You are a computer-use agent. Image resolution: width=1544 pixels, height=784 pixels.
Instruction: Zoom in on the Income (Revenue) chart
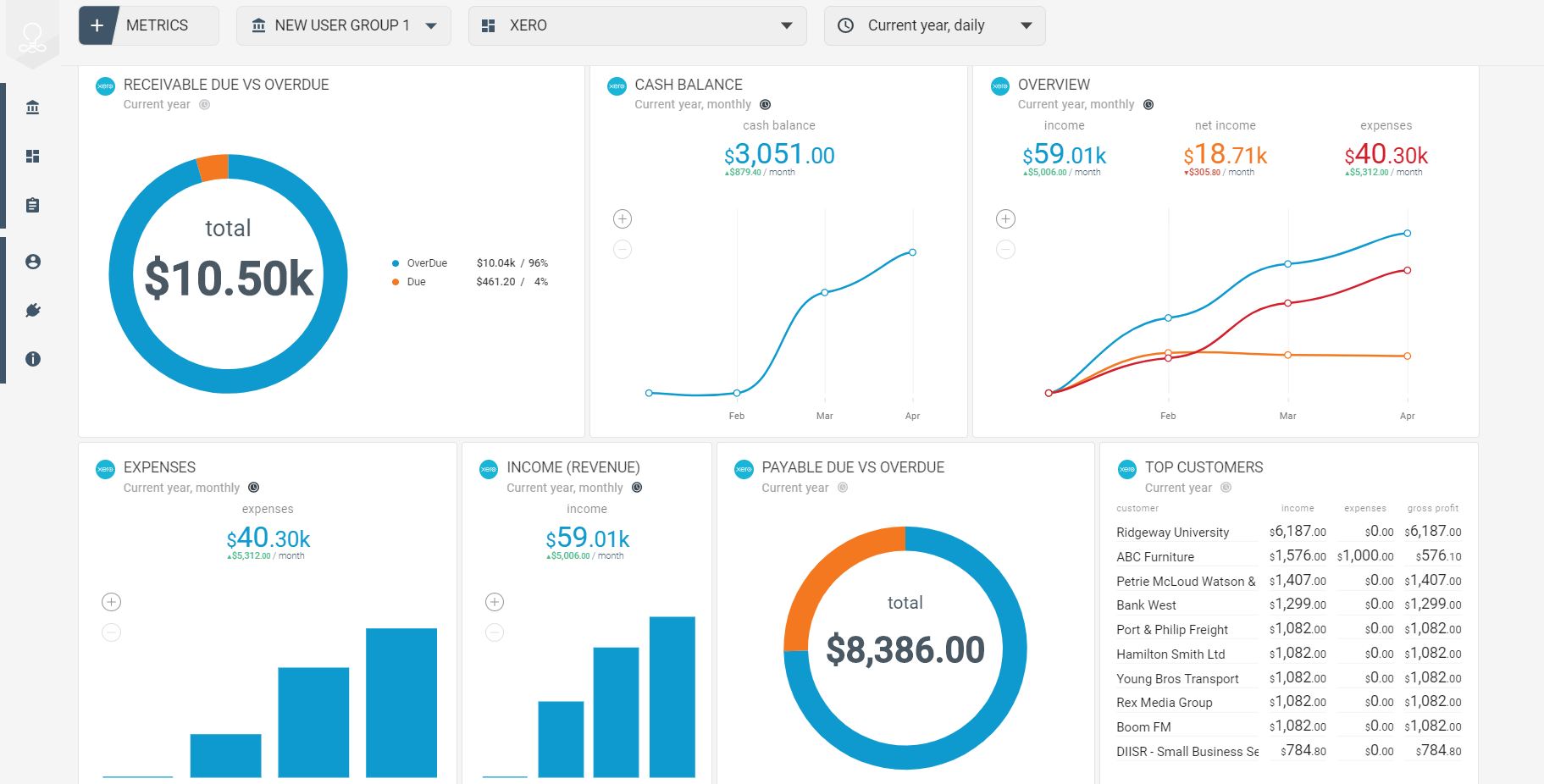click(495, 602)
